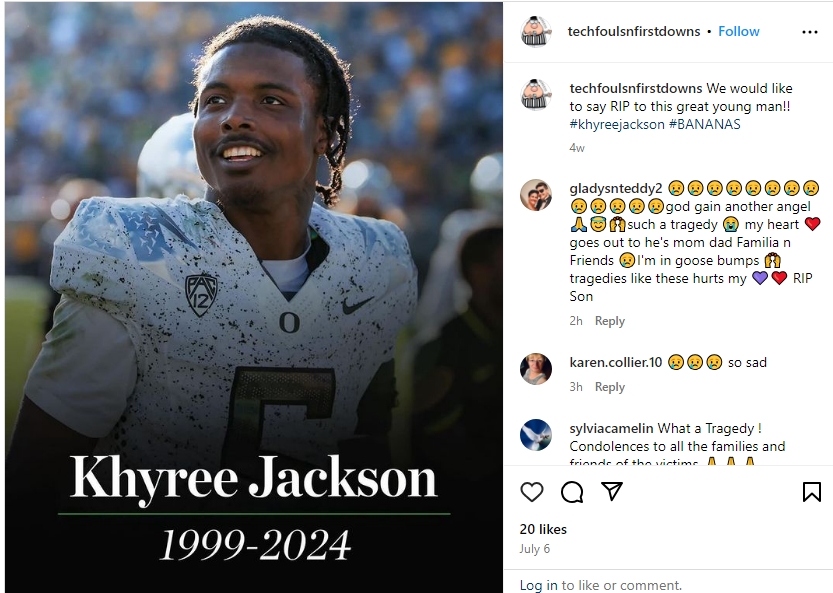Viewport: 833px width, 593px height.
Task: Click Log in link
Action: pyautogui.click(x=539, y=585)
